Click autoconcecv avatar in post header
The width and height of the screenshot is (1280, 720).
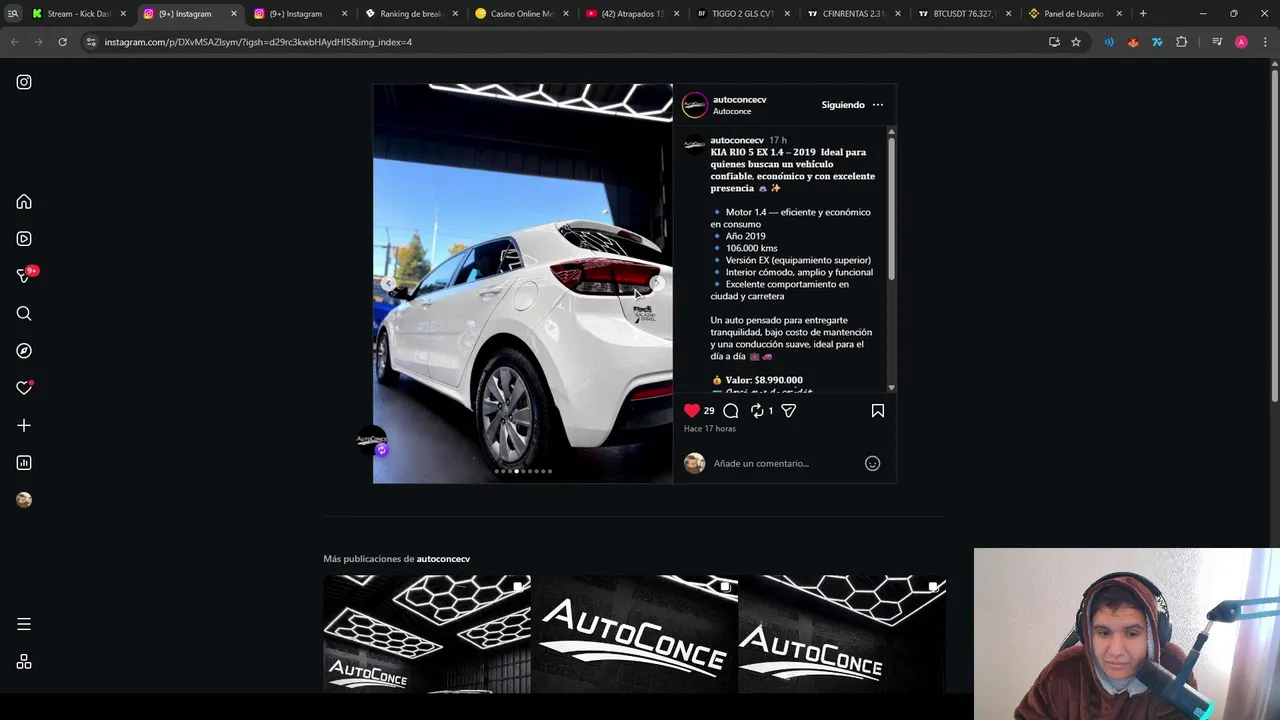tap(695, 105)
